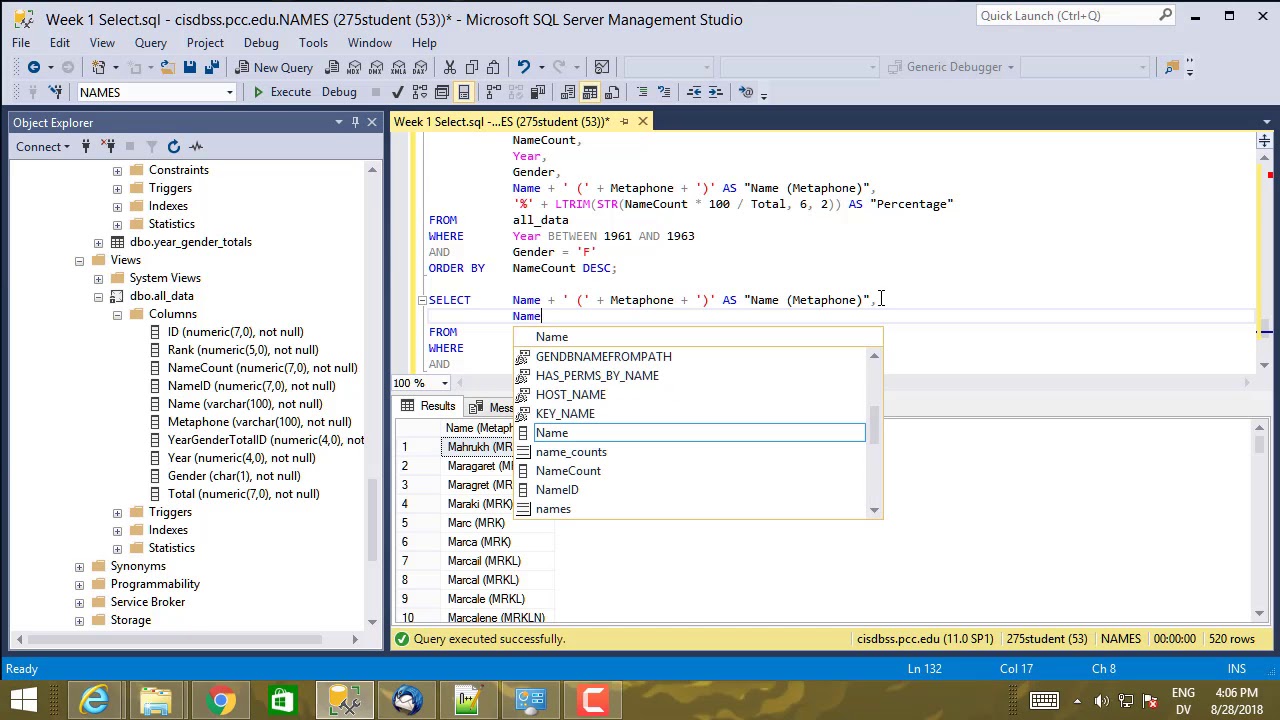Viewport: 1280px width, 720px height.
Task: Click the Change Connection plug icon
Action: (55, 92)
